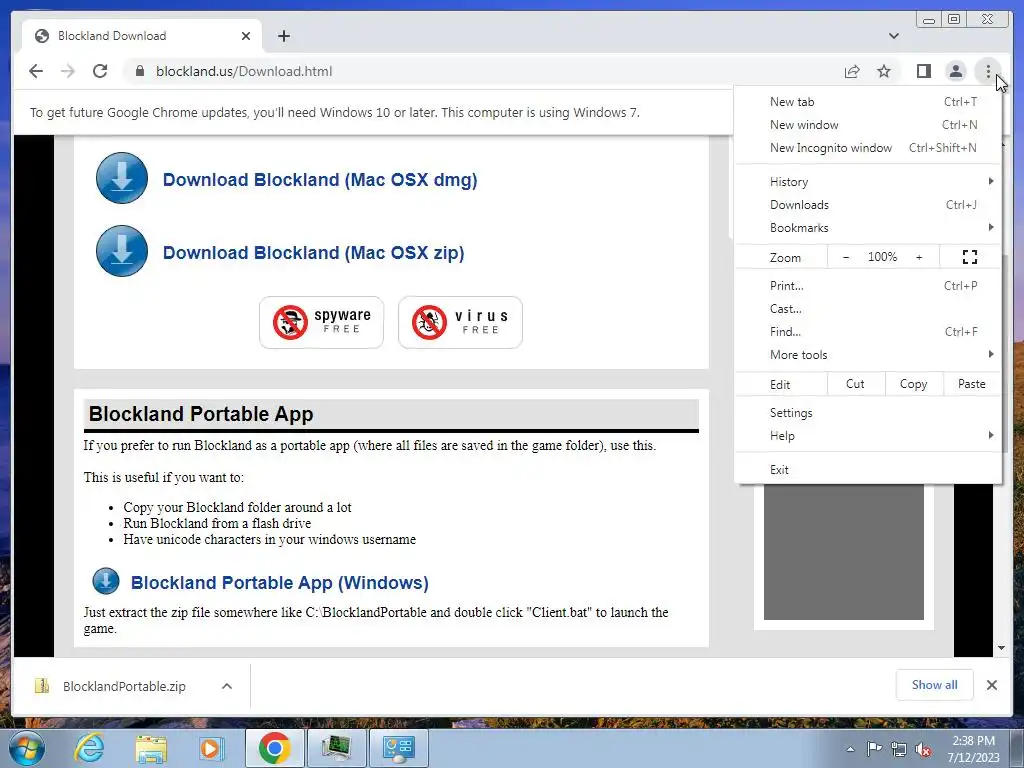Open the Chrome profile avatar icon
Screen dimensions: 1024x768
pyautogui.click(x=955, y=71)
